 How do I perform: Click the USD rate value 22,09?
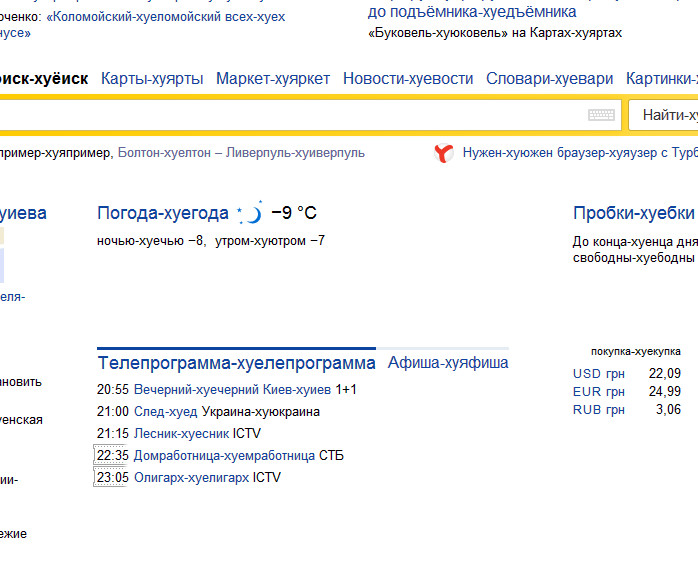point(665,373)
